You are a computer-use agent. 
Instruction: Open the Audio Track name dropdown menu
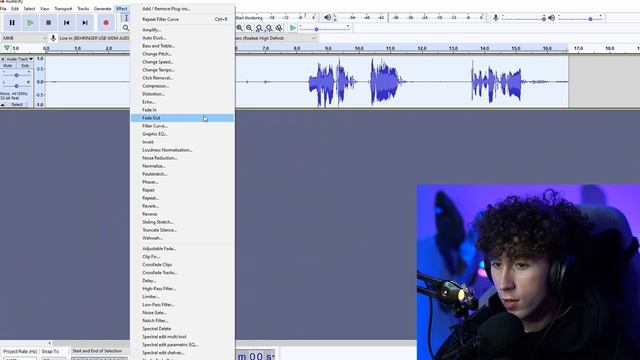click(x=20, y=59)
